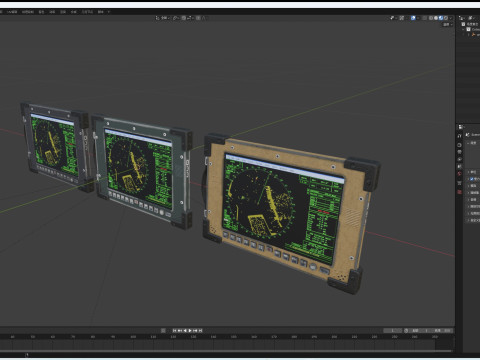480x360 pixels.
Task: Open the Render properties tab
Action: click(459, 145)
